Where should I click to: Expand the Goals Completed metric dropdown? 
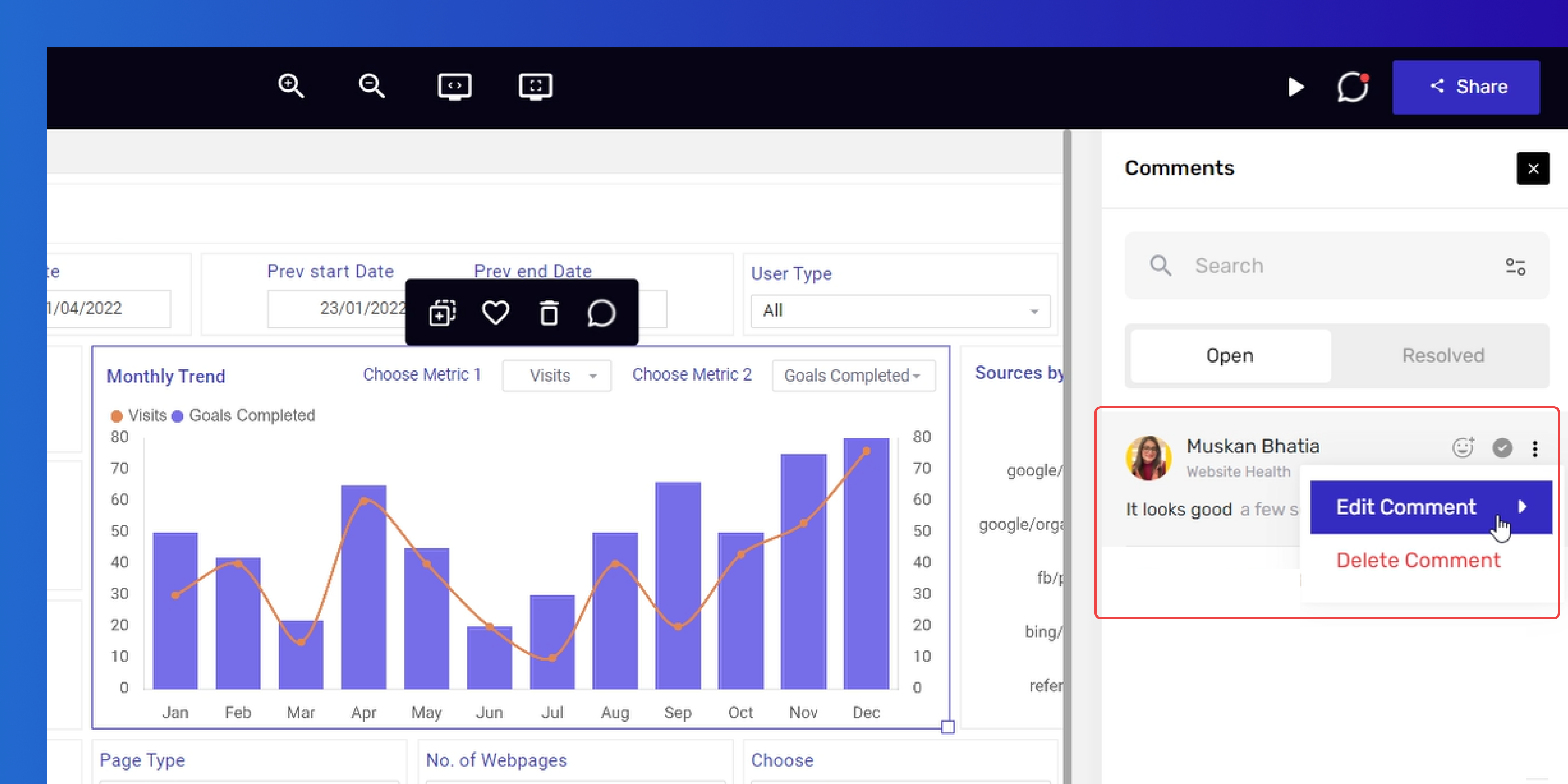[853, 375]
